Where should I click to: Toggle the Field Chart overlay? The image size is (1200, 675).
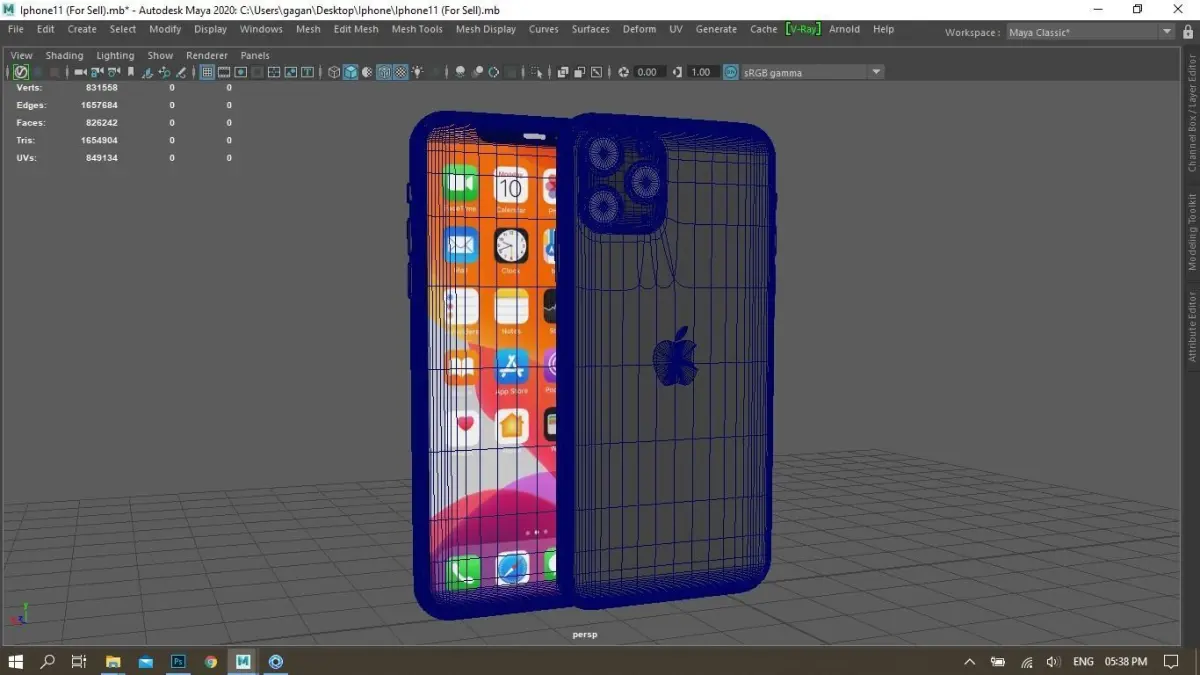pyautogui.click(x=275, y=72)
